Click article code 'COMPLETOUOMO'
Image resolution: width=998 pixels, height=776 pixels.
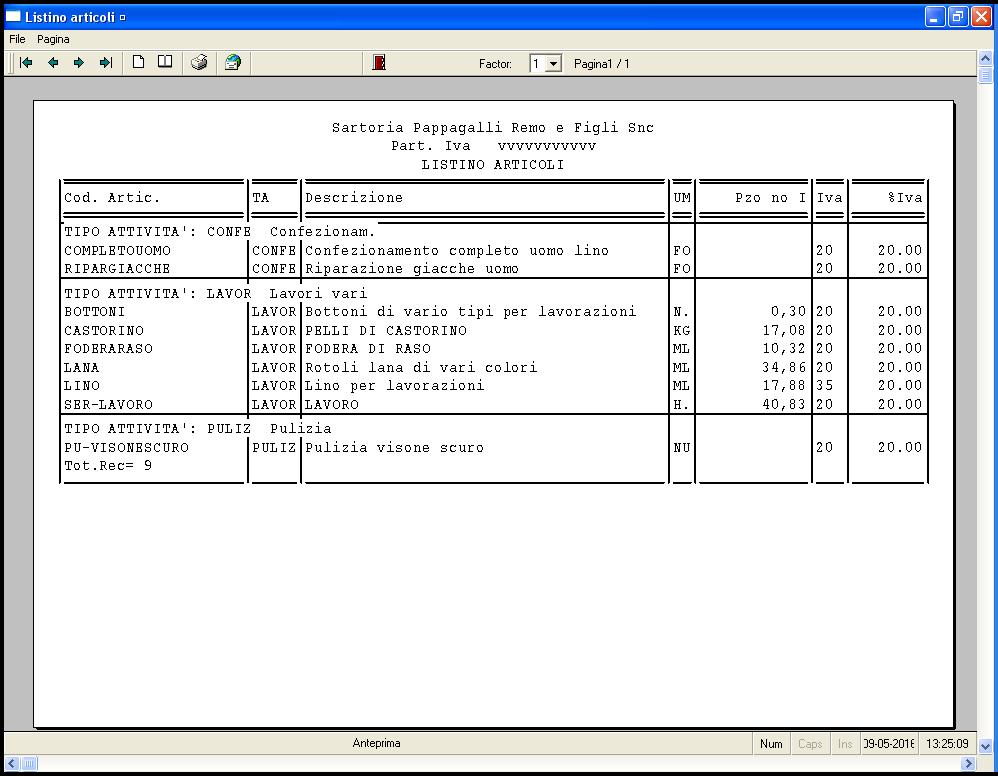(x=118, y=251)
